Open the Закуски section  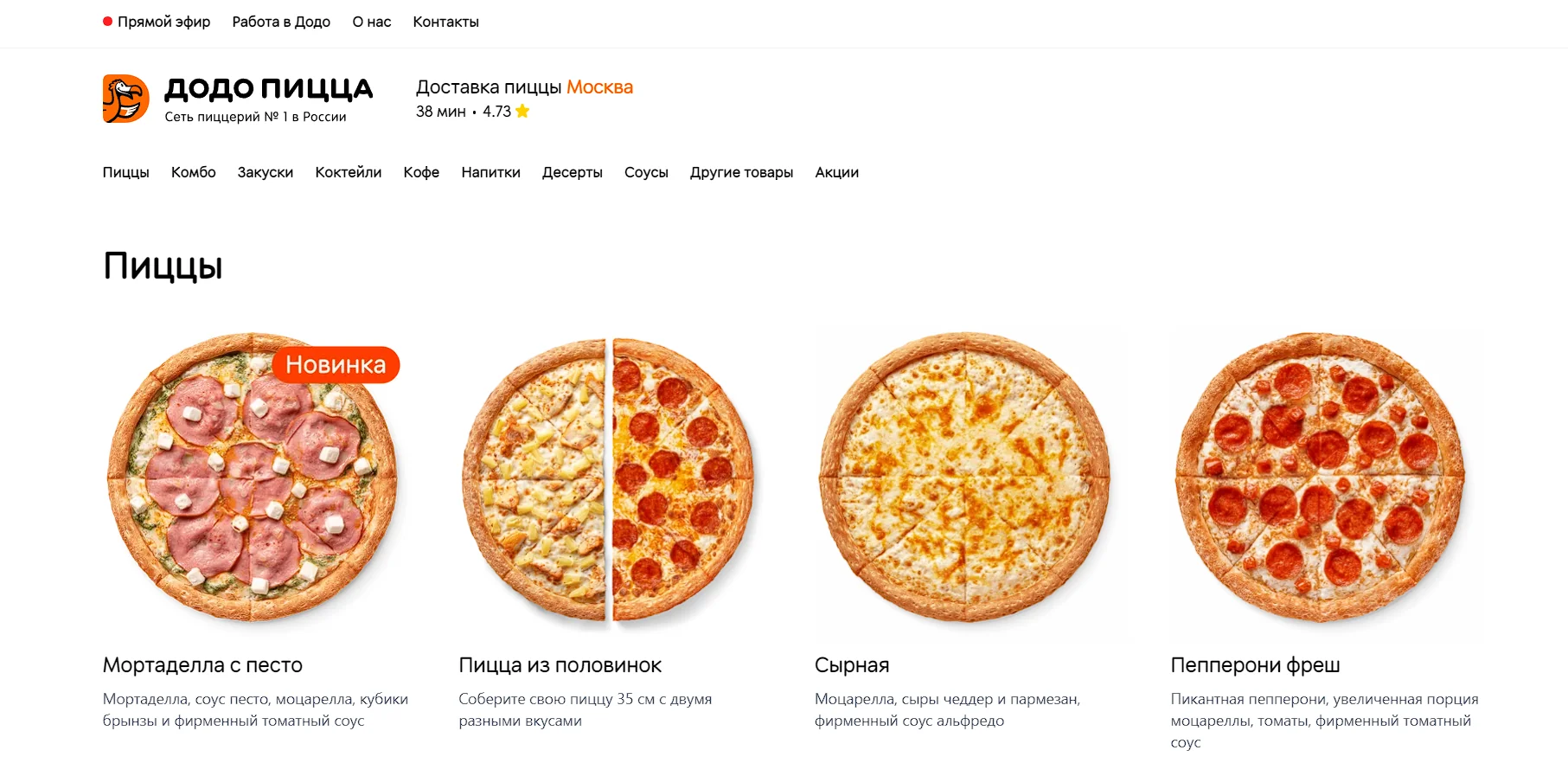266,172
